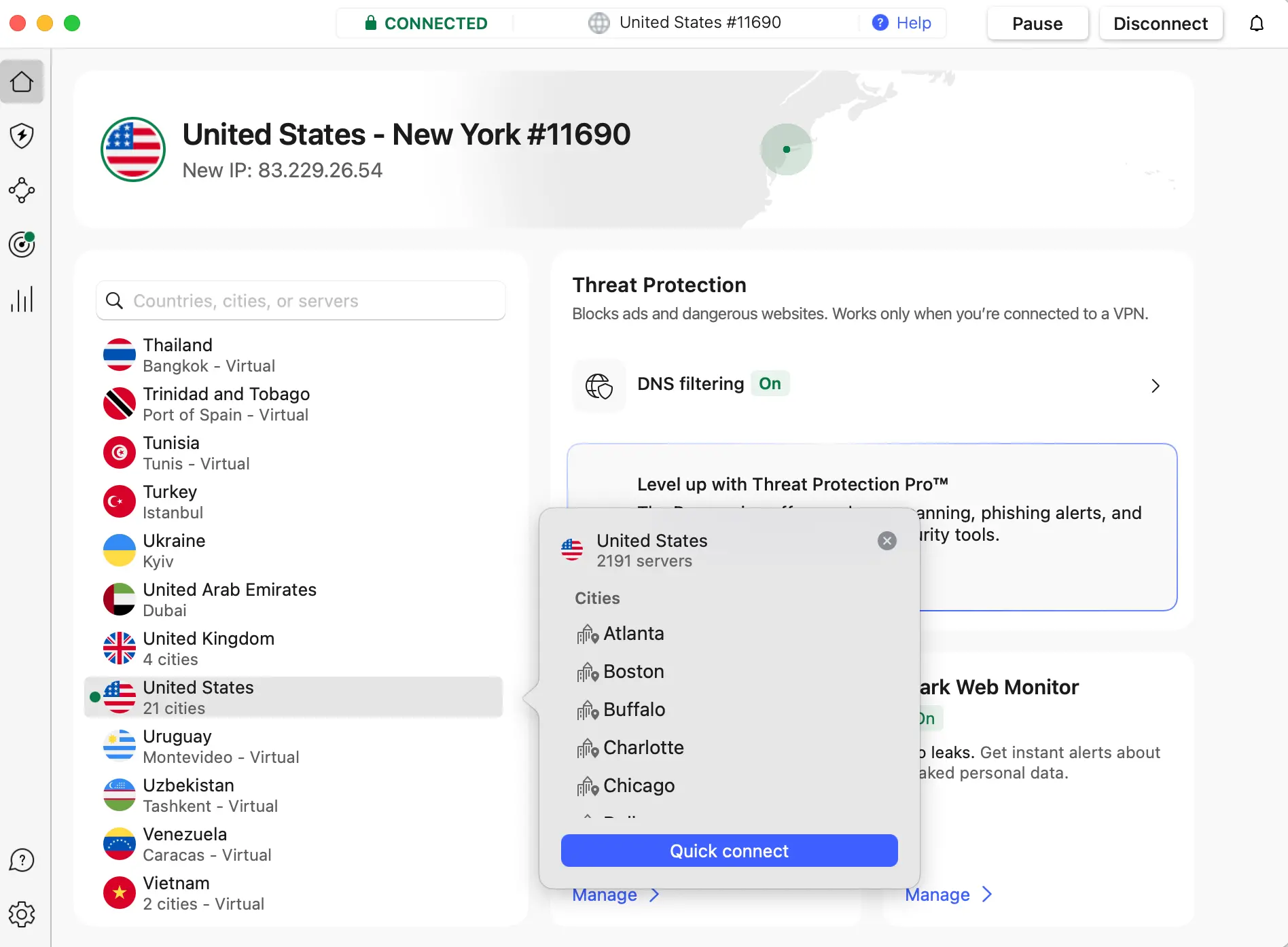Screen dimensions: 1288x947
Task: Click the Thailand flag icon
Action: click(120, 355)
